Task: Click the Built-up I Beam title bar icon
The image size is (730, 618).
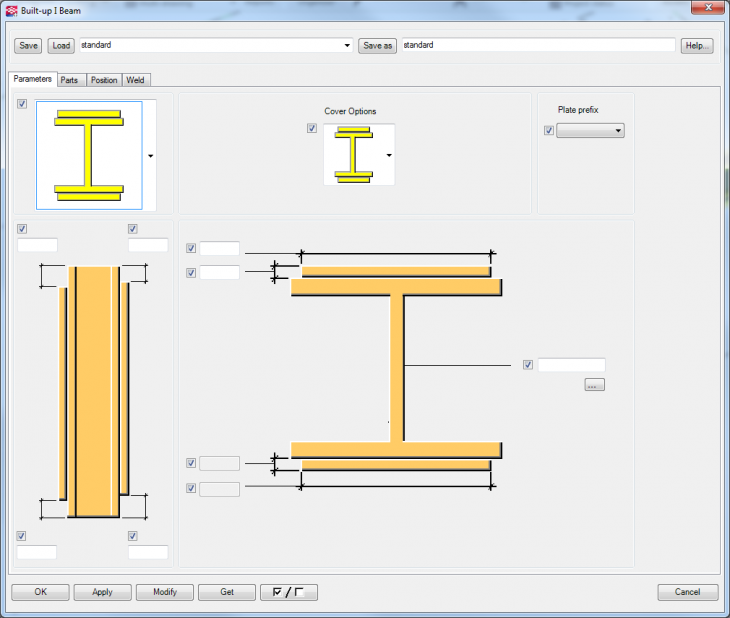Action: click(x=11, y=10)
